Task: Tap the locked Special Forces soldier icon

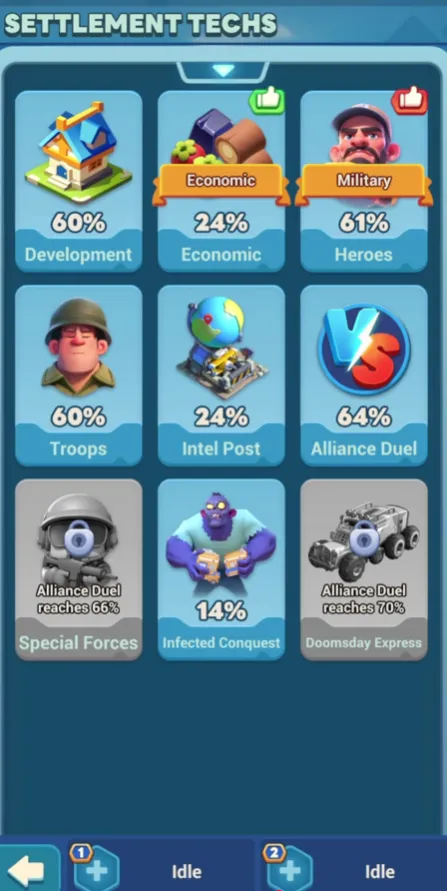Action: [78, 538]
